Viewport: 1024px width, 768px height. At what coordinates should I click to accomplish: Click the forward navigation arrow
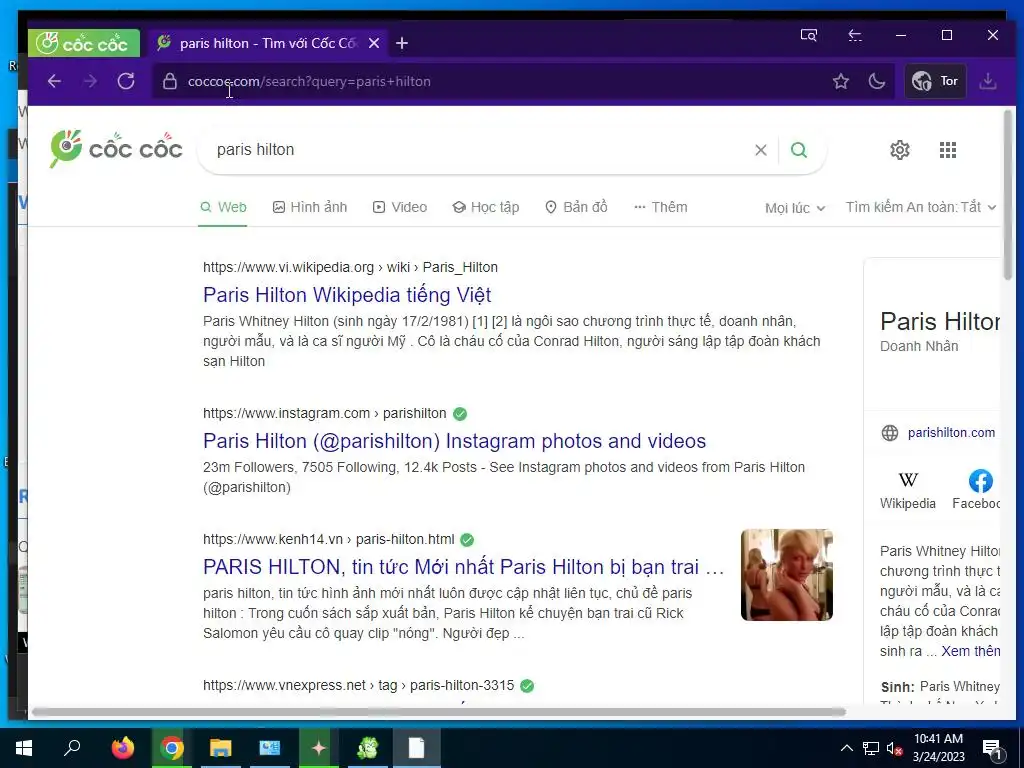click(90, 81)
